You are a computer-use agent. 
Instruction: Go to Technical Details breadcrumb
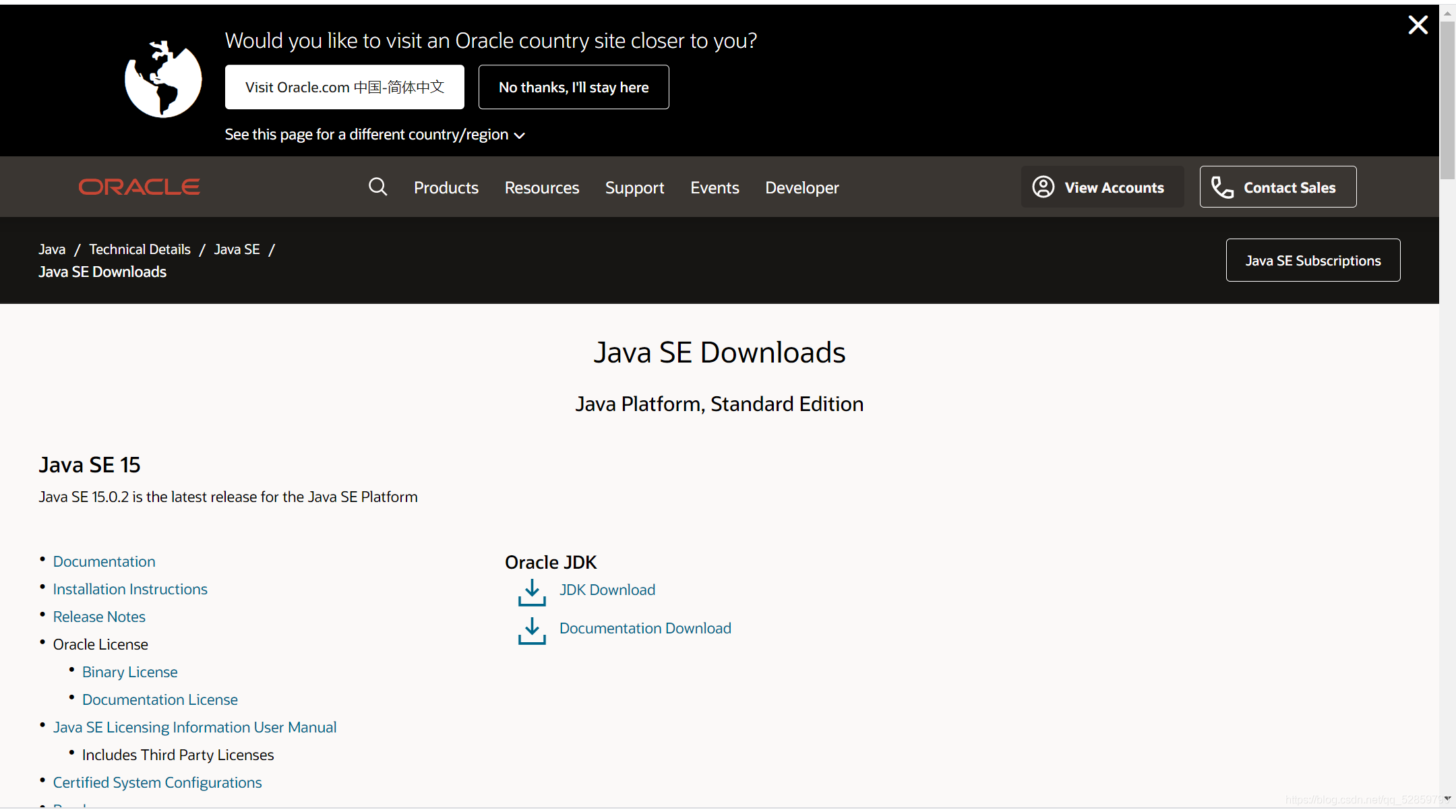click(x=140, y=249)
